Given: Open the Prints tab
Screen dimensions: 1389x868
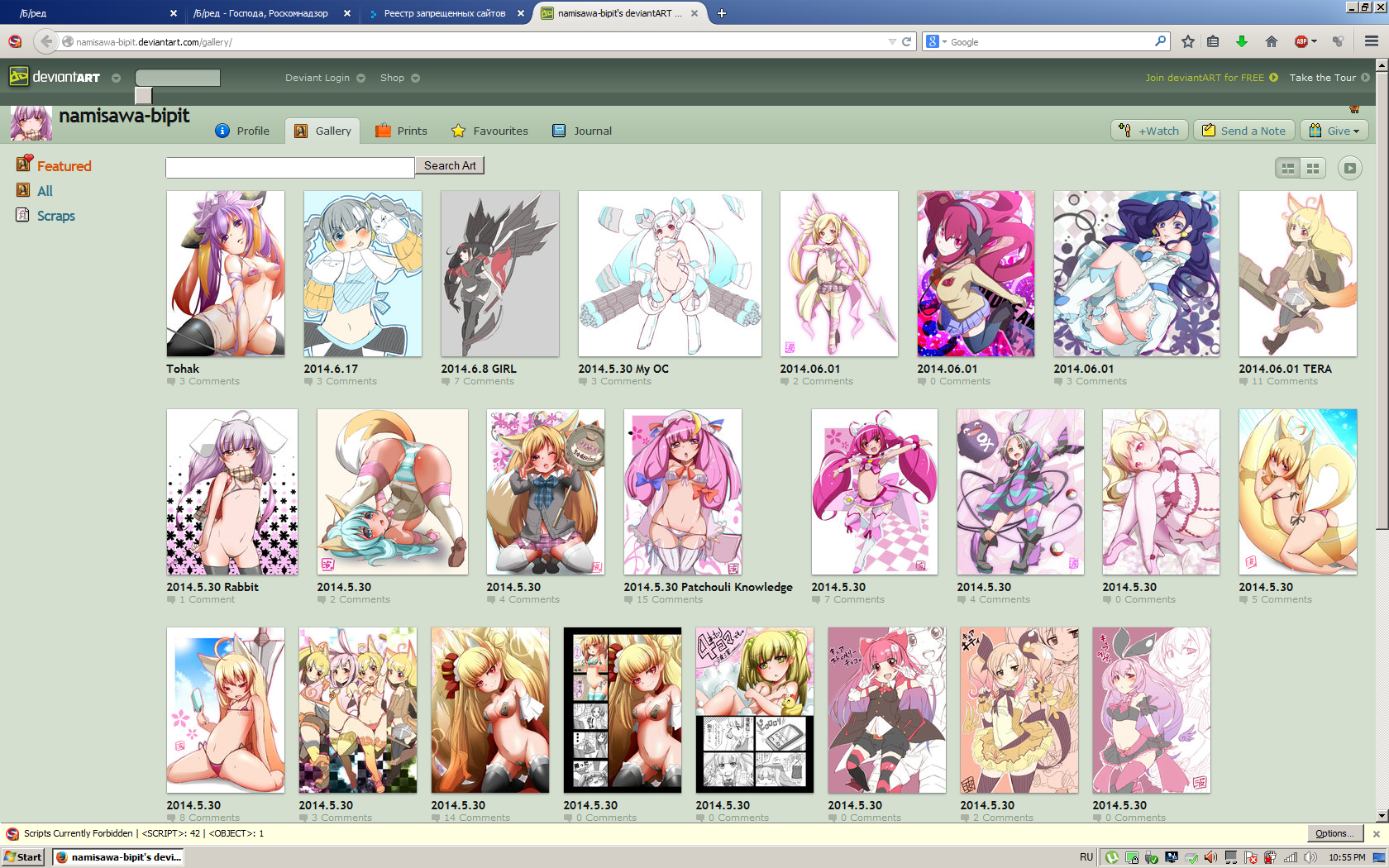Looking at the screenshot, I should click(x=401, y=131).
